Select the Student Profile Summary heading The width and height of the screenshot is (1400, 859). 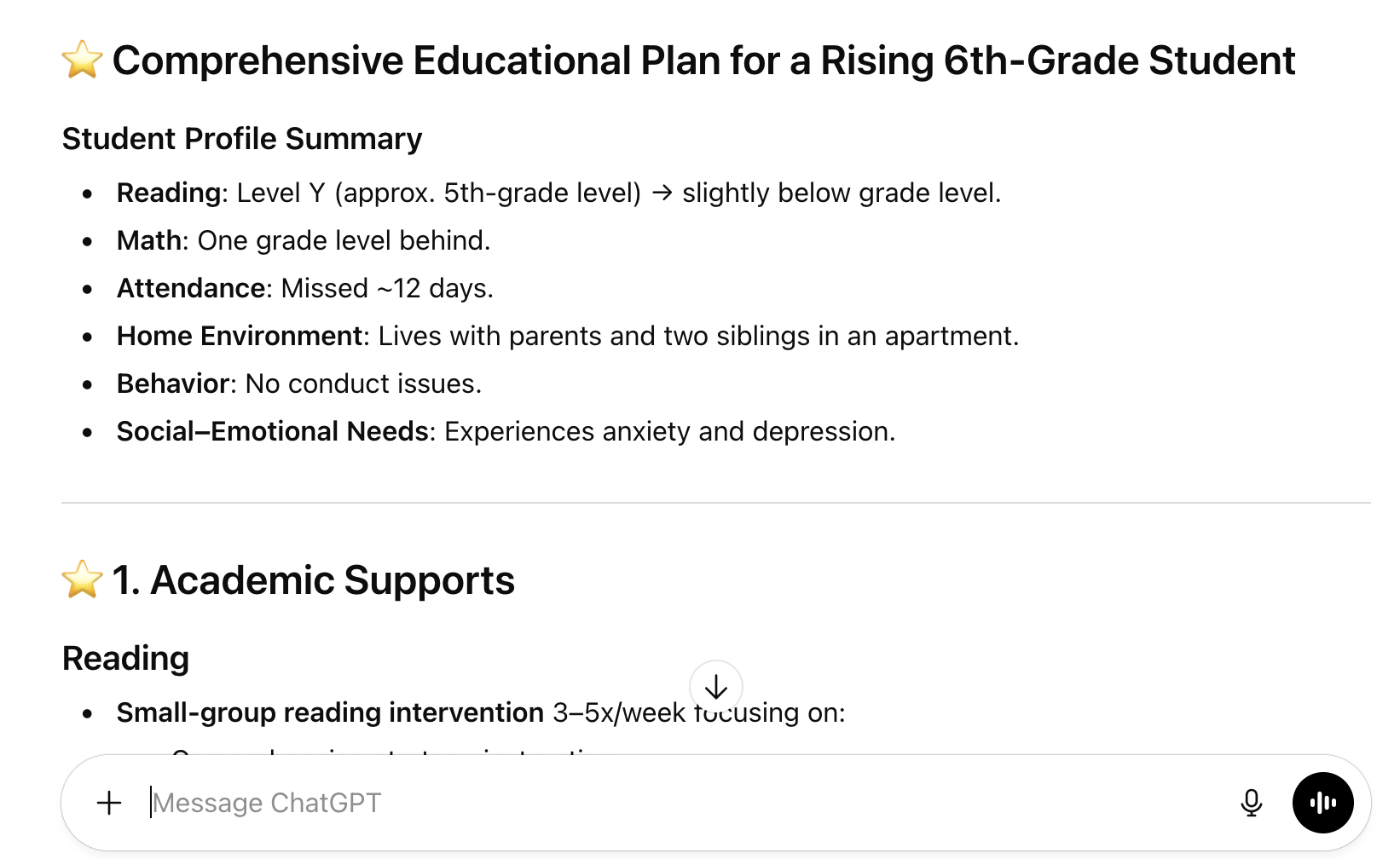241,138
